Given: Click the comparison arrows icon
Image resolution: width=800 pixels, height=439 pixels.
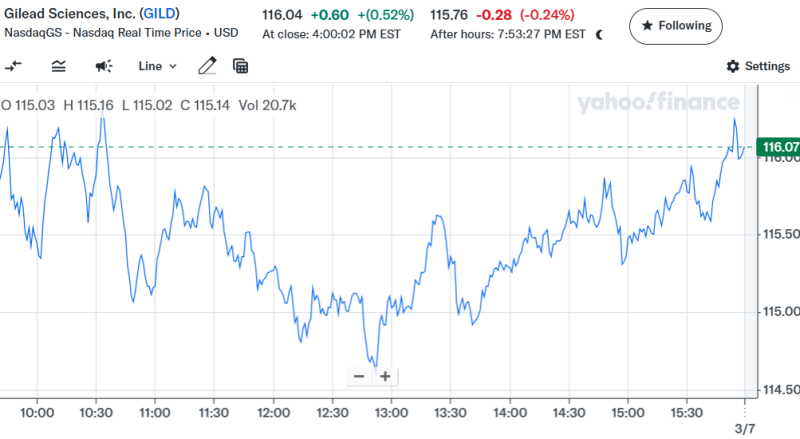Looking at the screenshot, I should pyautogui.click(x=14, y=66).
